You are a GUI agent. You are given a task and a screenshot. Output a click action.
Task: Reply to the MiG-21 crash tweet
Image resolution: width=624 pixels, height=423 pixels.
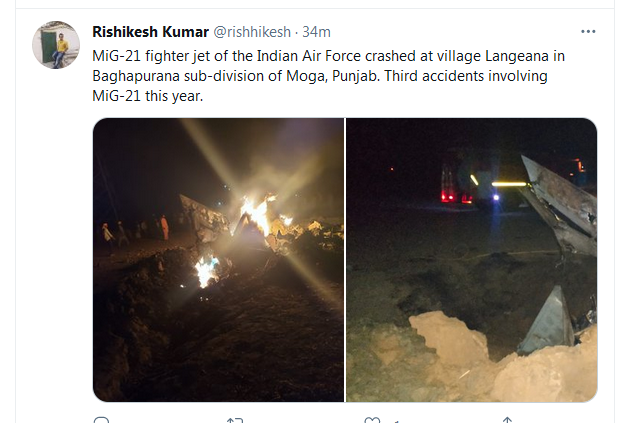tap(101, 420)
